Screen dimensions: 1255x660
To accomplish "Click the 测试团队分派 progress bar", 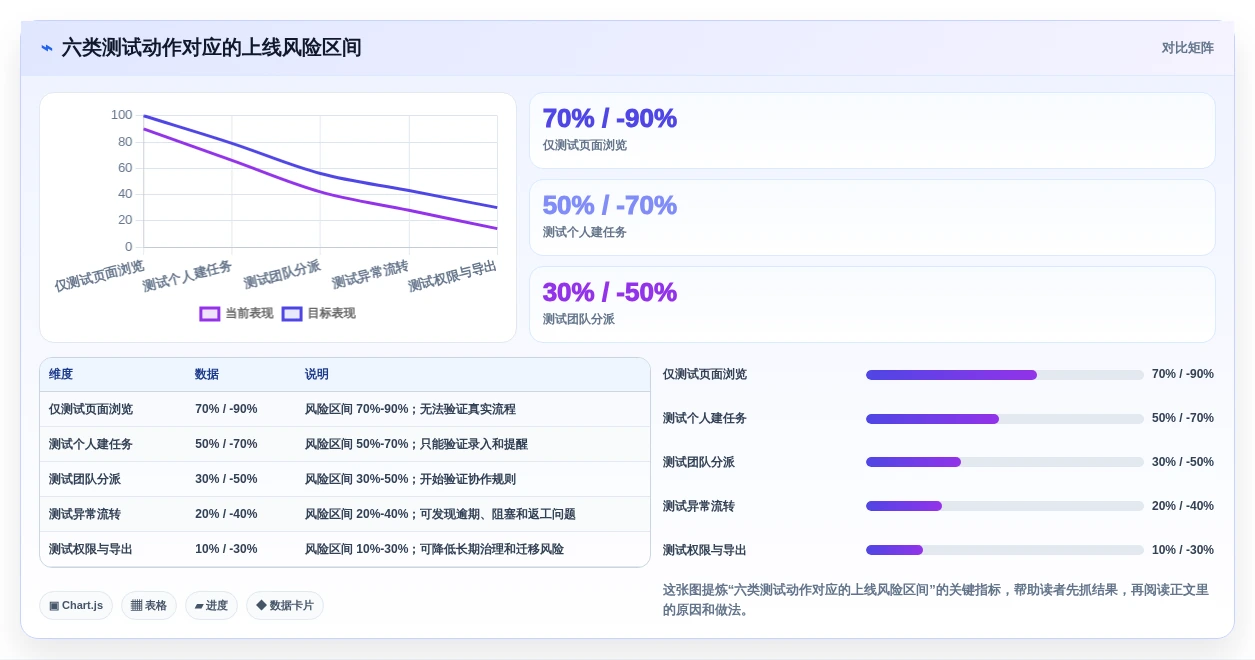I will click(x=1004, y=463).
